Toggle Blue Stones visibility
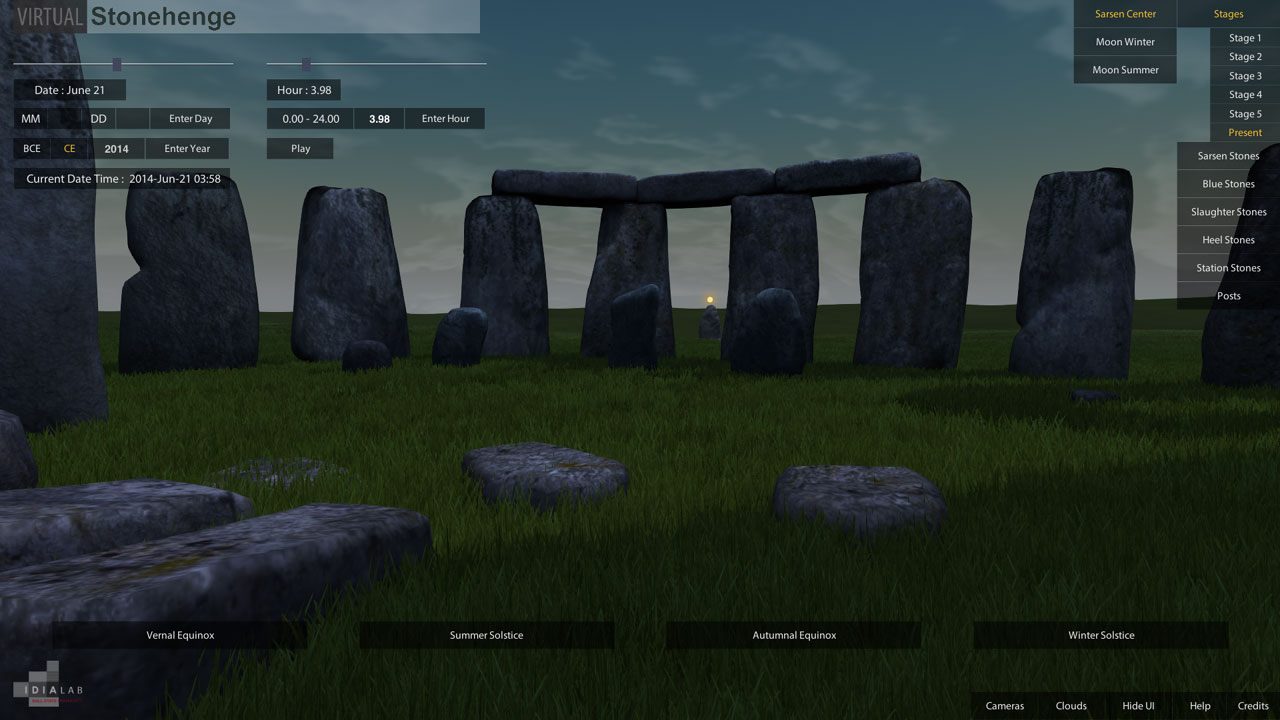 (1228, 184)
